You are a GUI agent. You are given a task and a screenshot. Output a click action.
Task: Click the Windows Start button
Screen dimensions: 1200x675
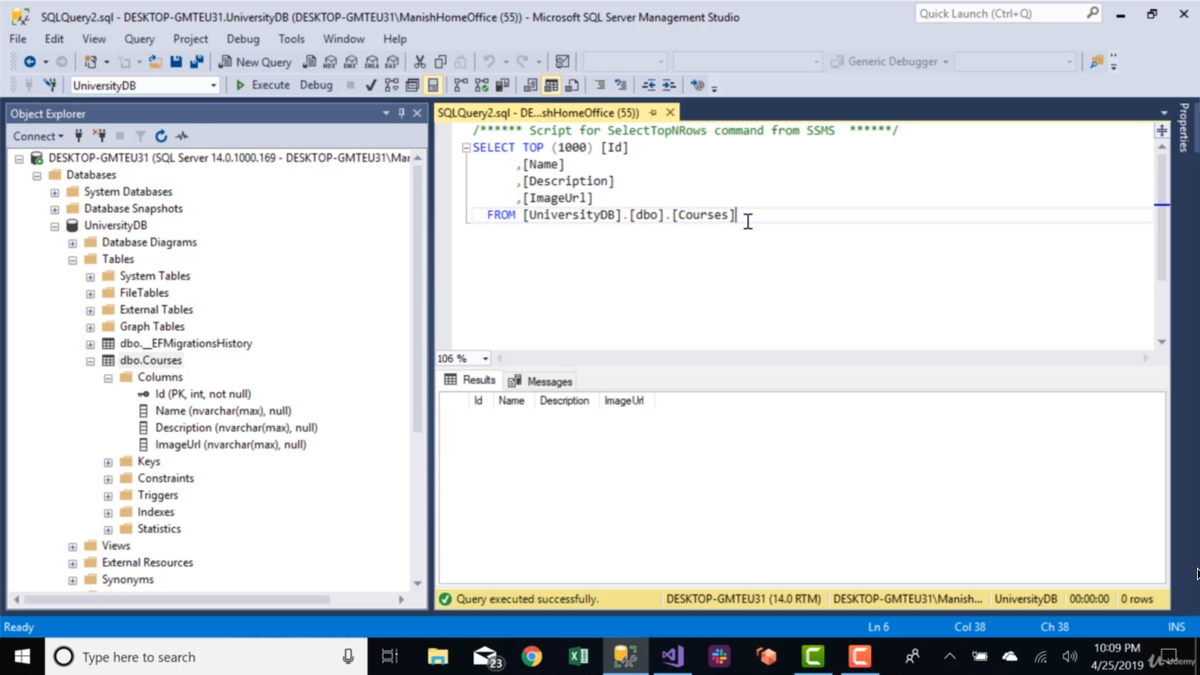[x=22, y=657]
